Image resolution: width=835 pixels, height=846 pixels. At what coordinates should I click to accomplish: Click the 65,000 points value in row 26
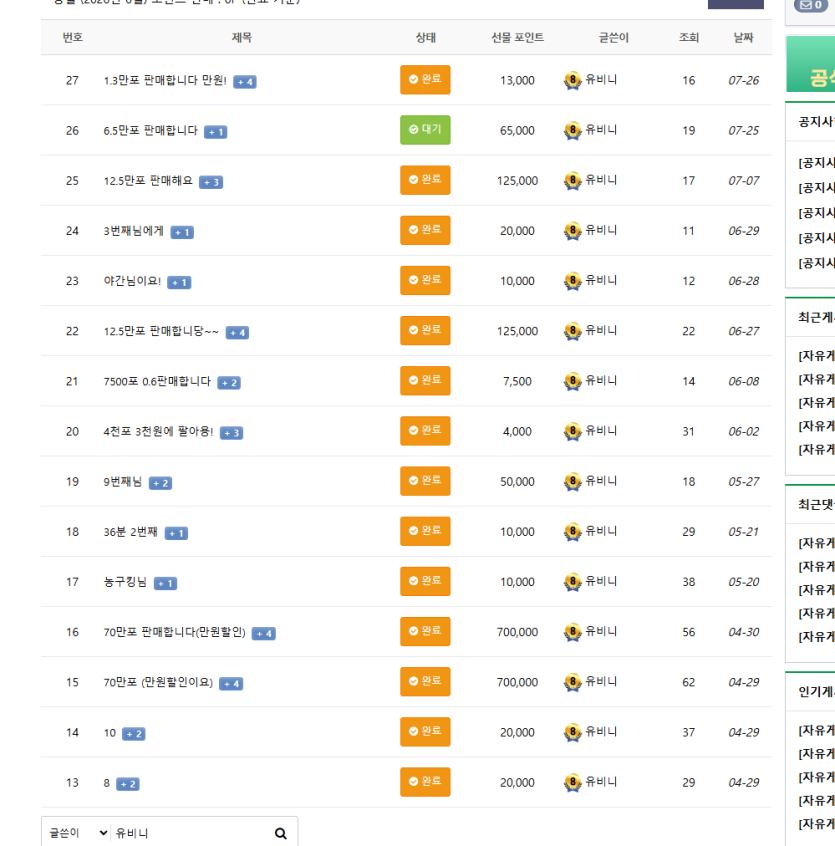coord(517,131)
